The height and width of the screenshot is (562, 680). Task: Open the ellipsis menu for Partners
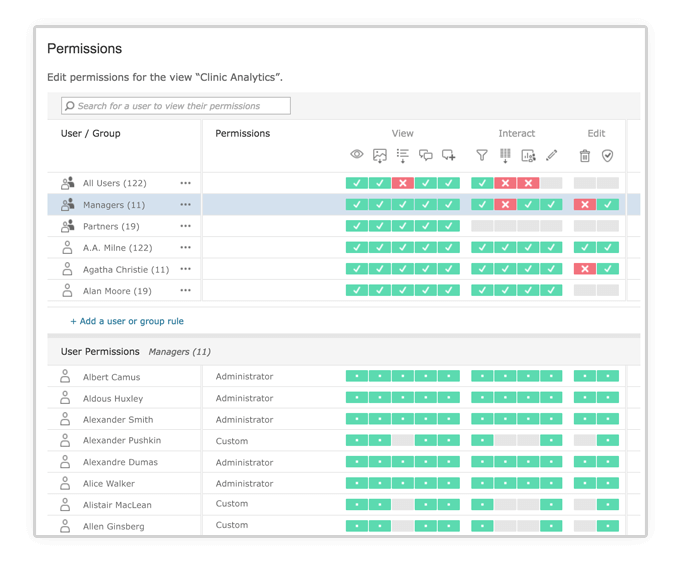tap(185, 227)
